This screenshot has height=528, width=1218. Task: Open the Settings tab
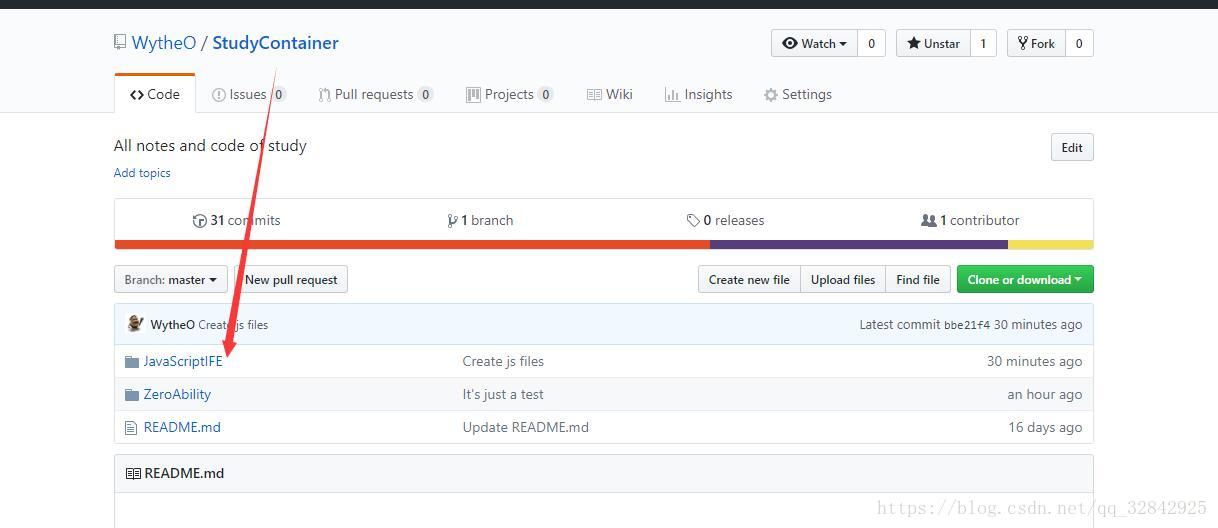tap(797, 94)
